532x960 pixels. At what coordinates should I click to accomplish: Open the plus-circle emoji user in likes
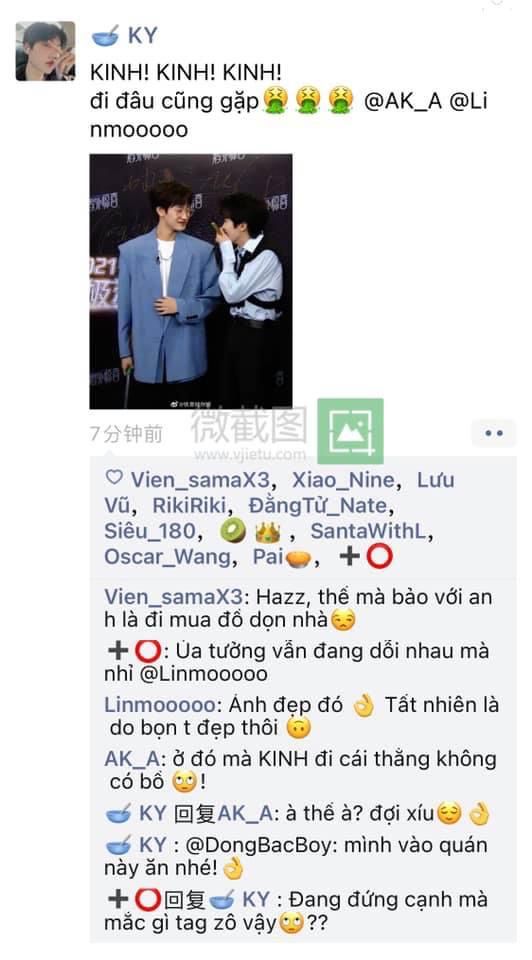tap(365, 558)
